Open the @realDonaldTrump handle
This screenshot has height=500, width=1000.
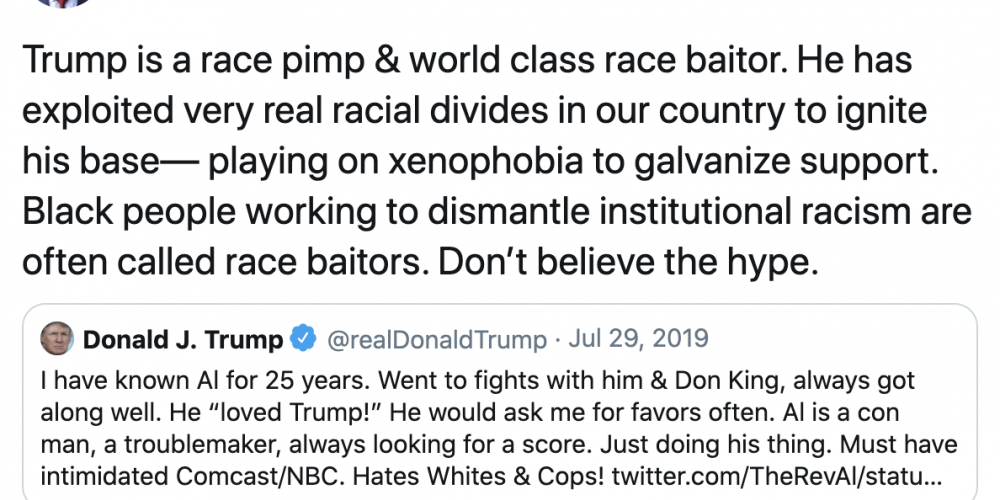click(439, 340)
